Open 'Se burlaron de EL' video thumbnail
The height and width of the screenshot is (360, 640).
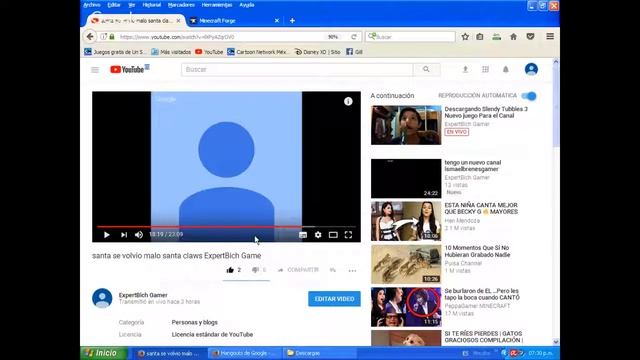point(406,307)
